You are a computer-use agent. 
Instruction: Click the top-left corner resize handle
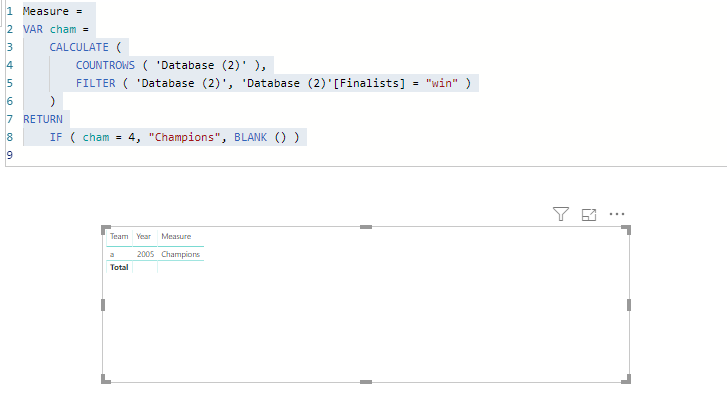[x=106, y=230]
